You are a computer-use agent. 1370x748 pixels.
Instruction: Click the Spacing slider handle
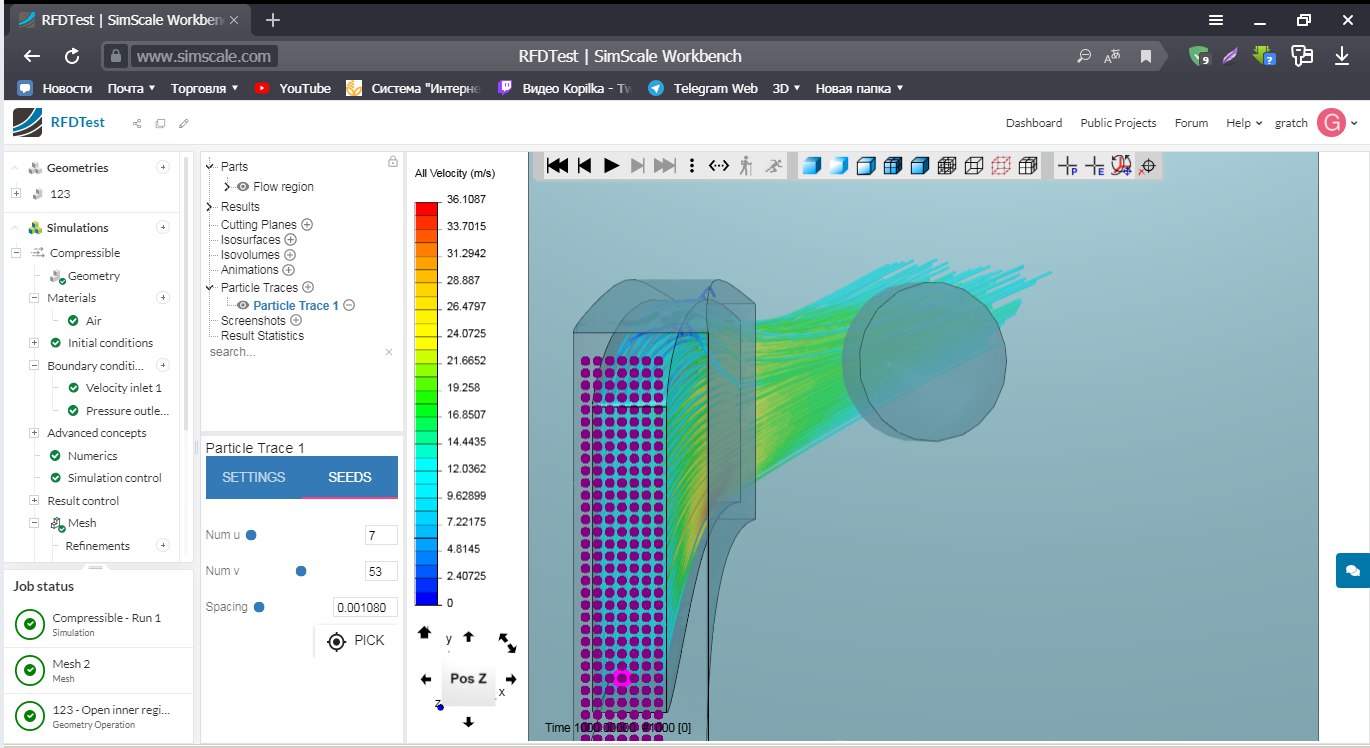[x=259, y=607]
